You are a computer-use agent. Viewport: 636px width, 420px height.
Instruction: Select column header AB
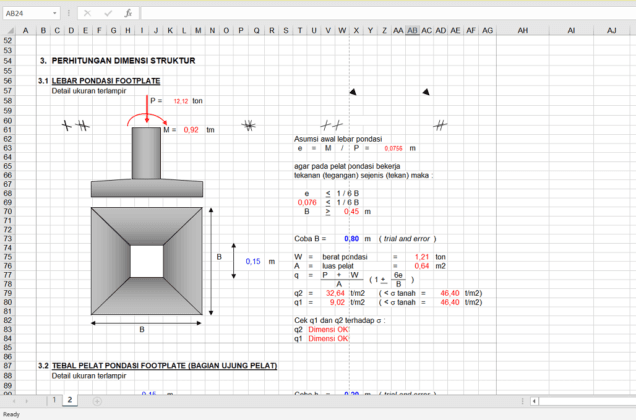pos(412,31)
